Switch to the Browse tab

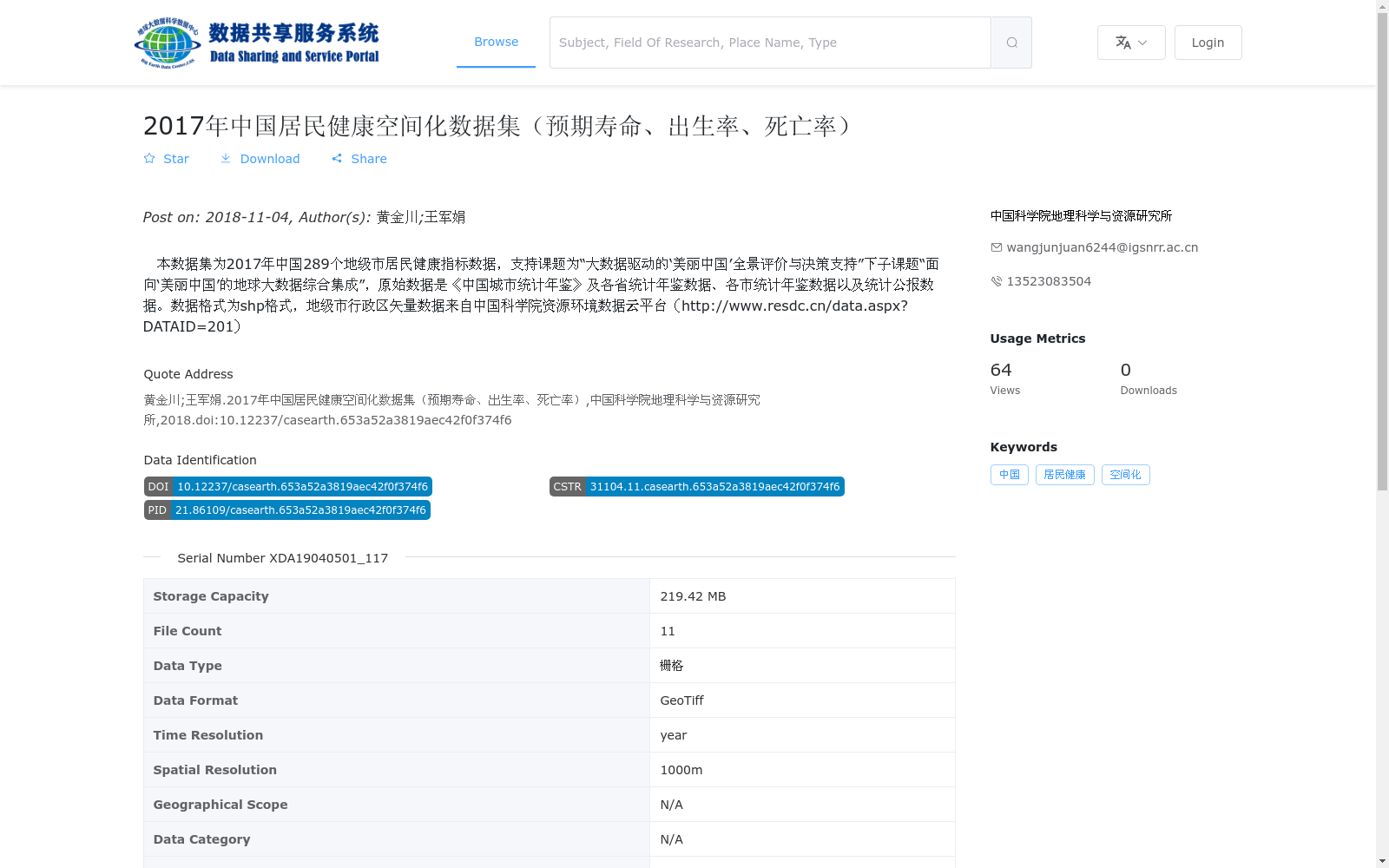496,42
